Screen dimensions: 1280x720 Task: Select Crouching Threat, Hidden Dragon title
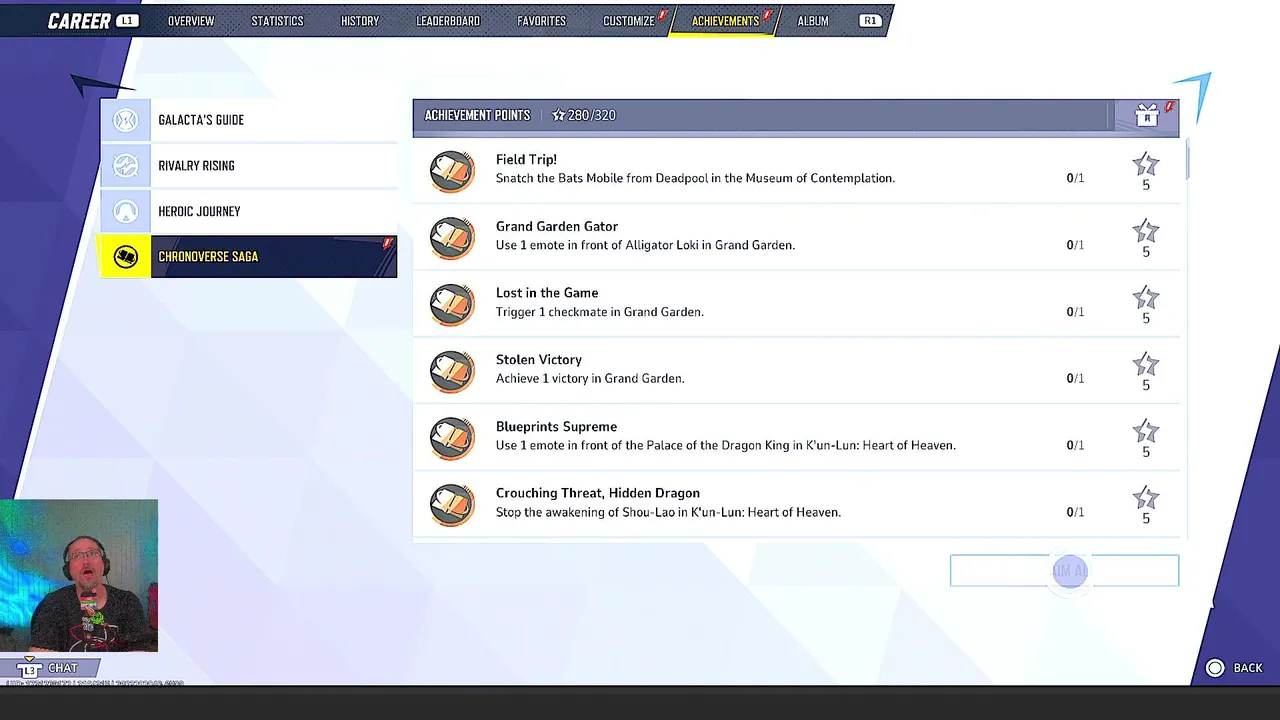pos(598,493)
